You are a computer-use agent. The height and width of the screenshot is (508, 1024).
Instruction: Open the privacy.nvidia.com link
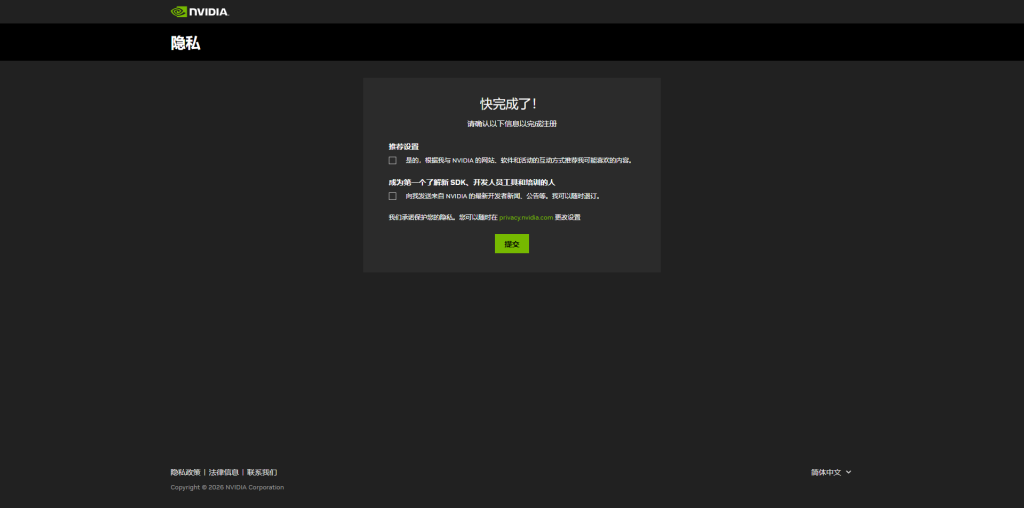pyautogui.click(x=526, y=217)
